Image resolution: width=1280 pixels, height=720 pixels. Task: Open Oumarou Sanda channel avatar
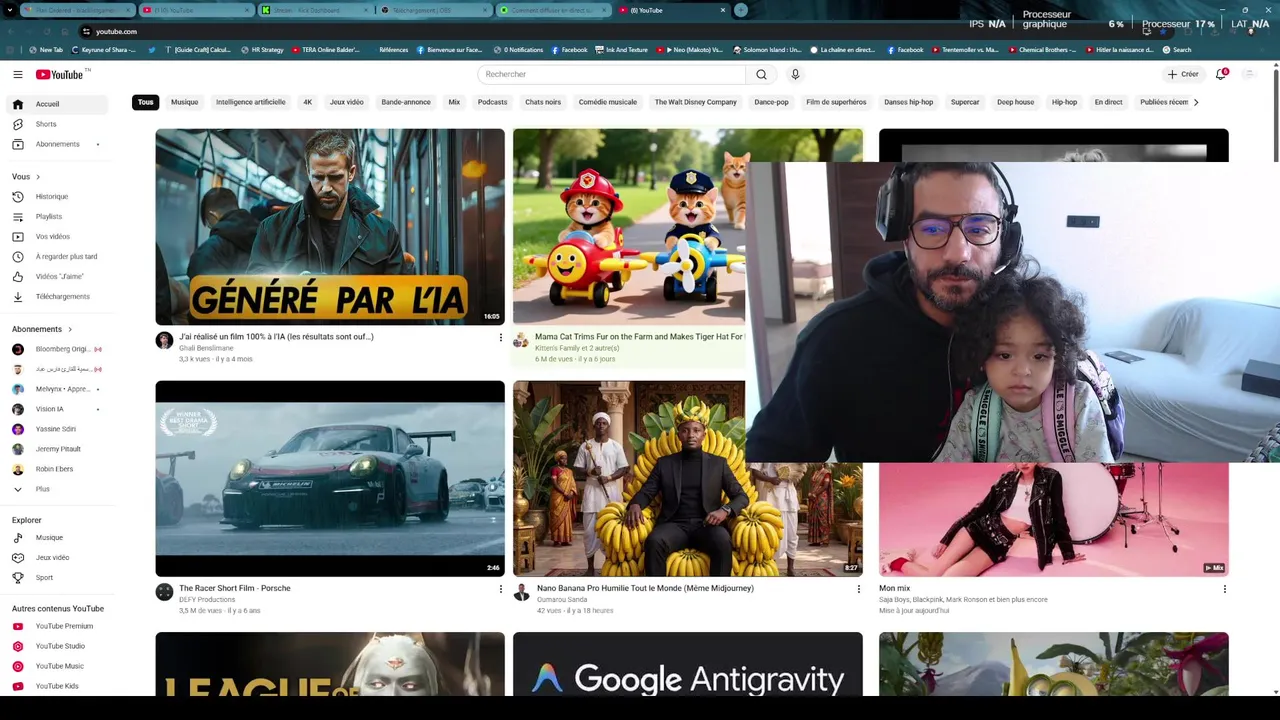[521, 592]
